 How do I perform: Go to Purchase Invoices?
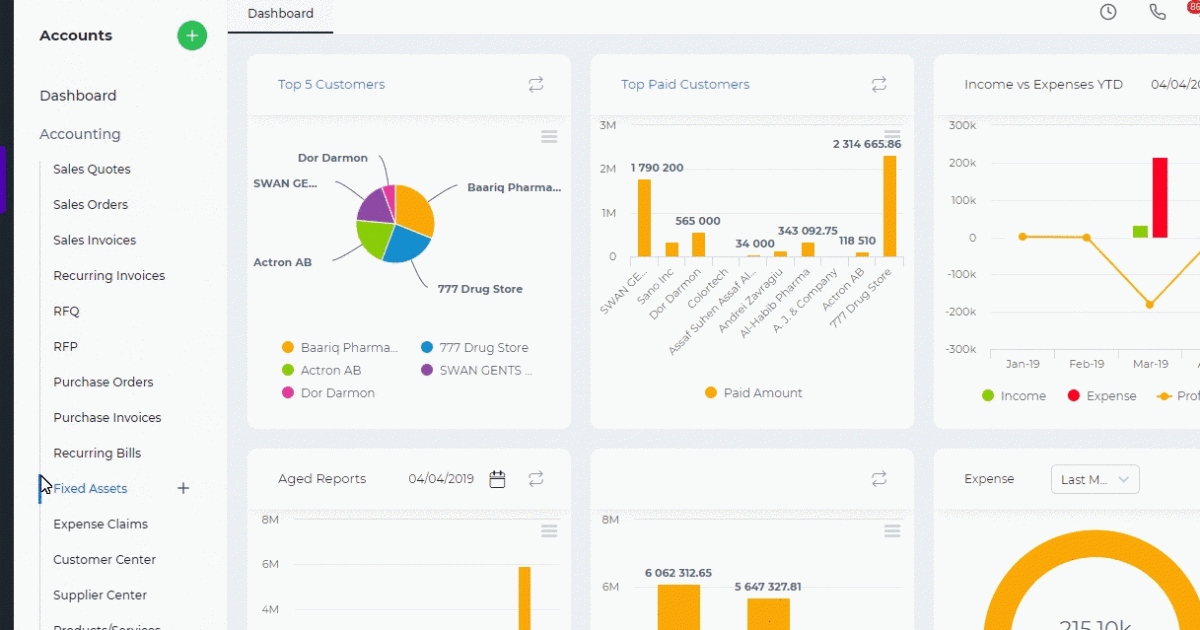[x=107, y=418]
